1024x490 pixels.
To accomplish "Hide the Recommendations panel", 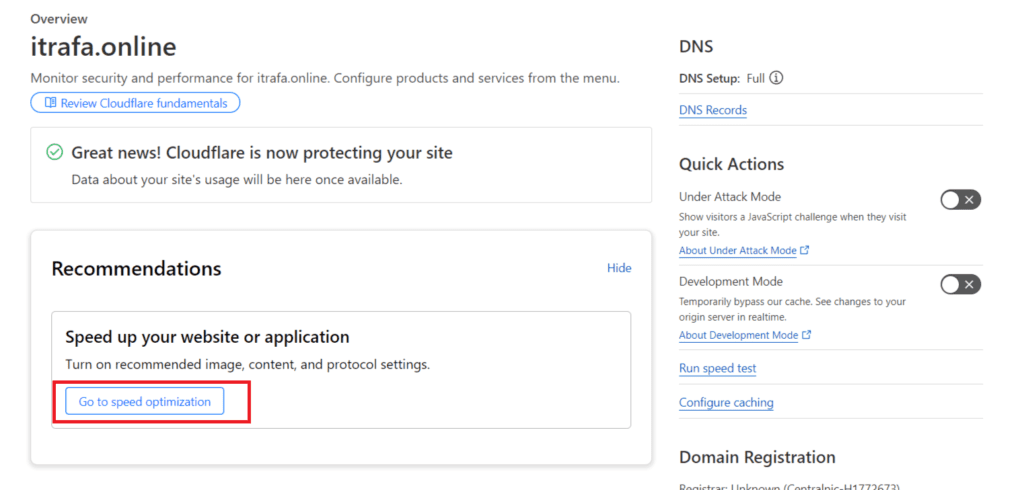I will click(x=619, y=268).
